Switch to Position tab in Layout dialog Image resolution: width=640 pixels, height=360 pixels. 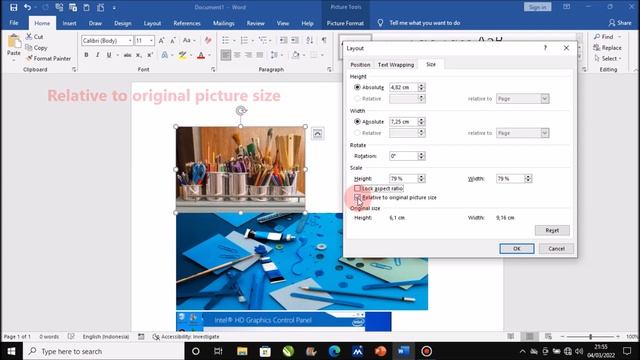360,64
